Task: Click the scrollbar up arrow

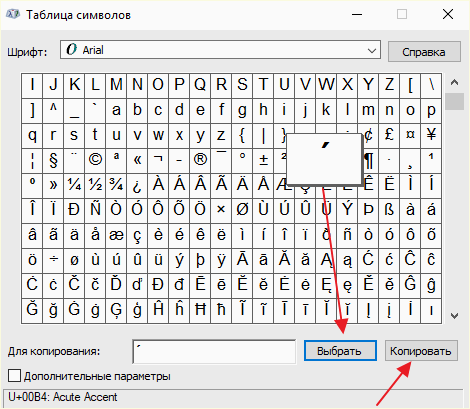Action: click(x=454, y=82)
